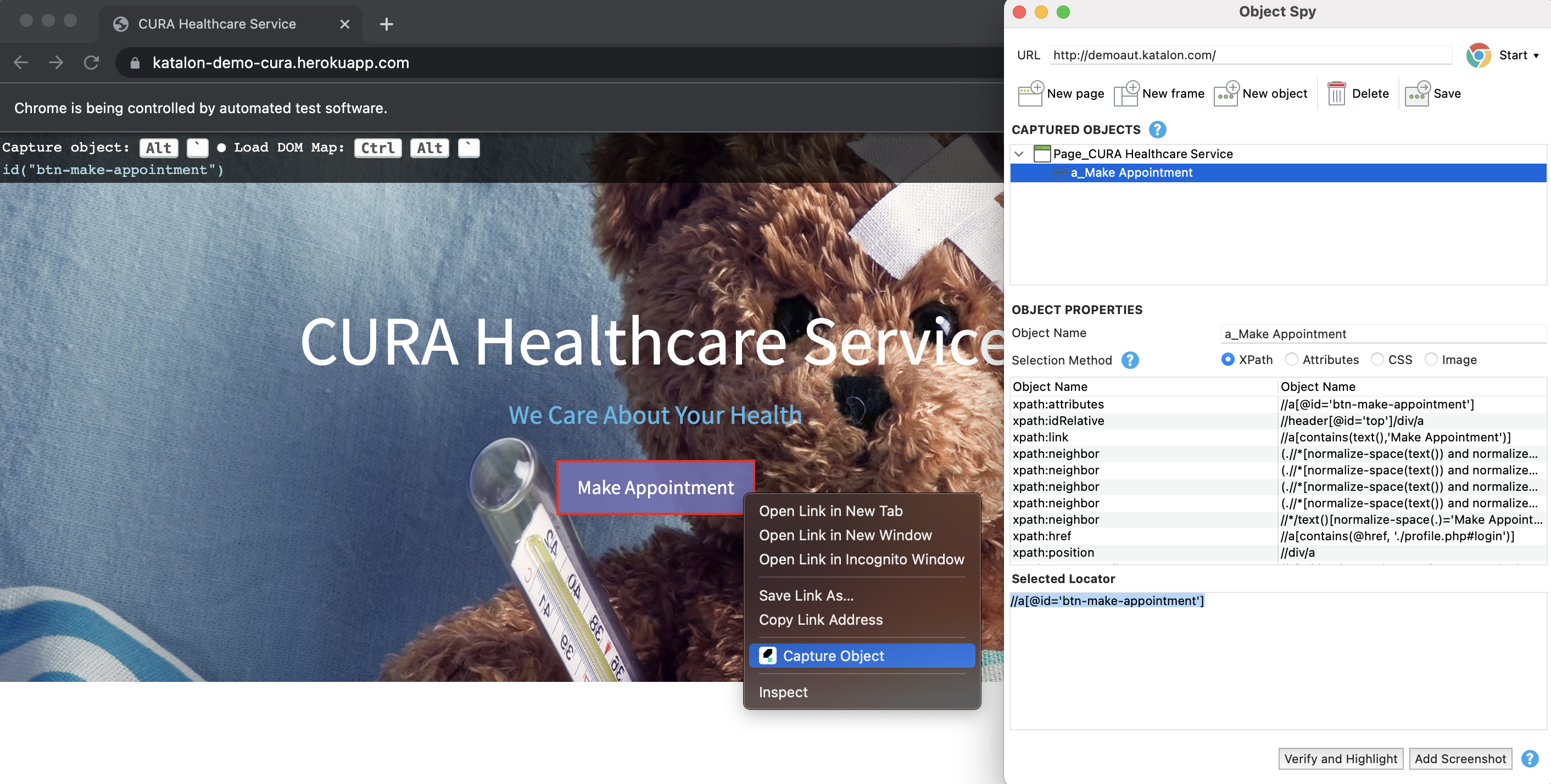
Task: Click the Make Appointment button on page
Action: 655,487
